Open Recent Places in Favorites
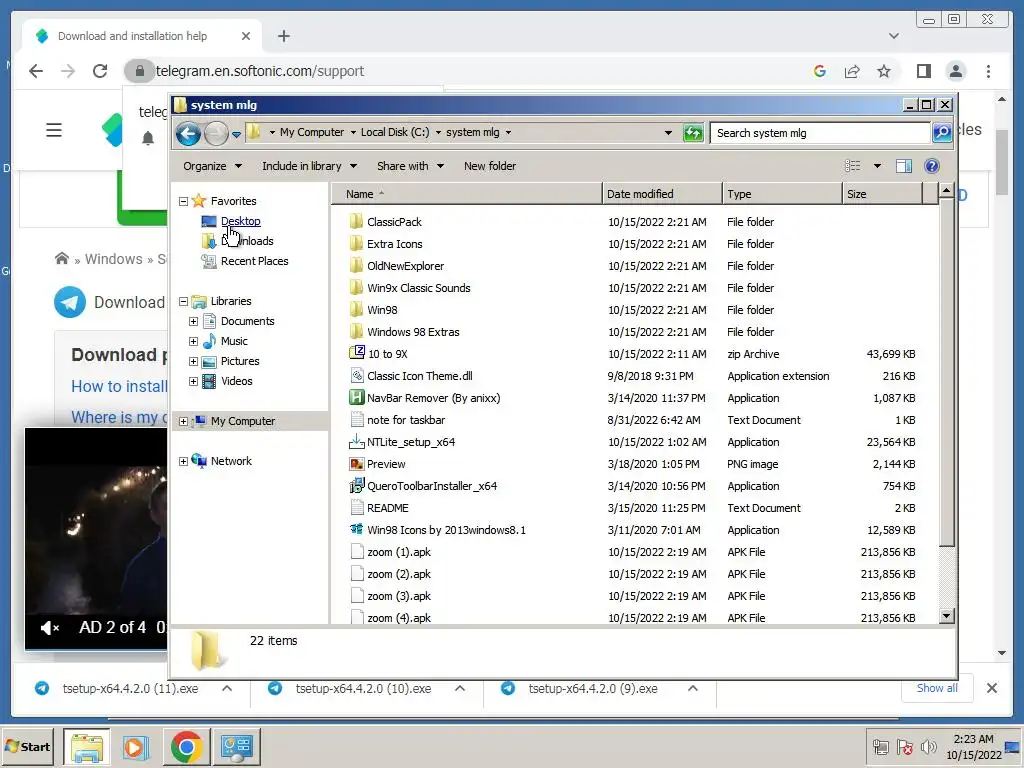1024x768 pixels. pyautogui.click(x=254, y=261)
